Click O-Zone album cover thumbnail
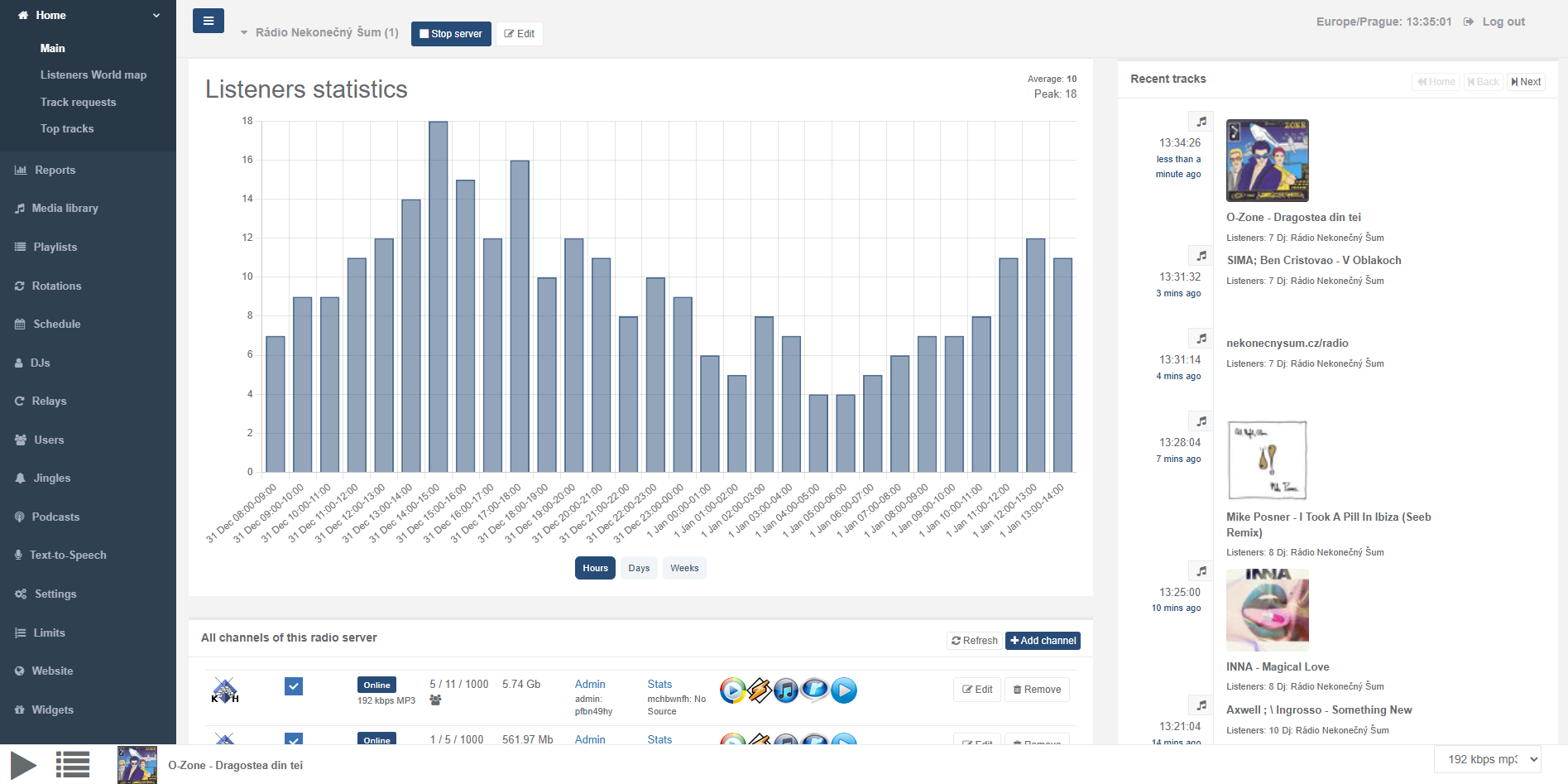This screenshot has height=784, width=1568. [x=1267, y=161]
